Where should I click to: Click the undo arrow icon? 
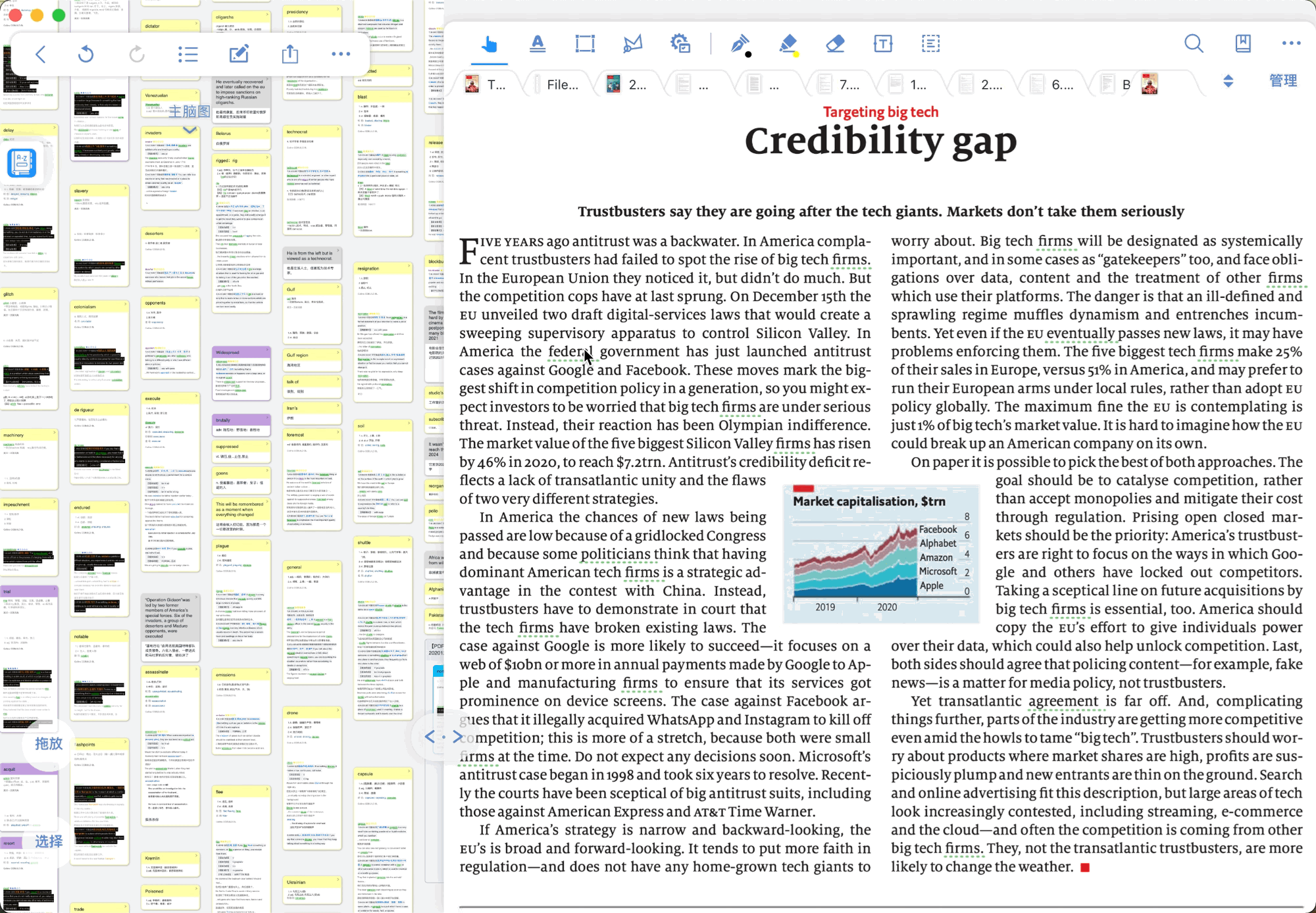click(86, 54)
